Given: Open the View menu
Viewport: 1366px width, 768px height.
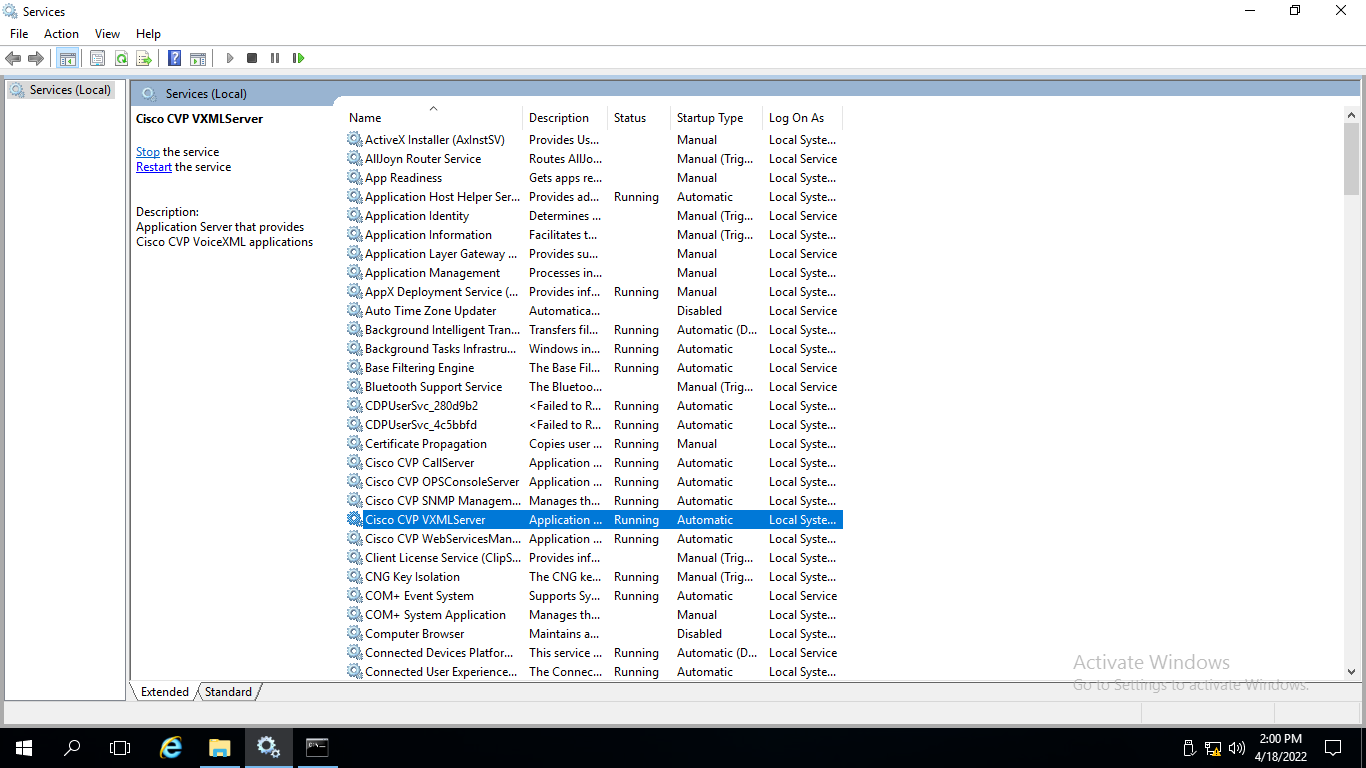Looking at the screenshot, I should point(107,34).
